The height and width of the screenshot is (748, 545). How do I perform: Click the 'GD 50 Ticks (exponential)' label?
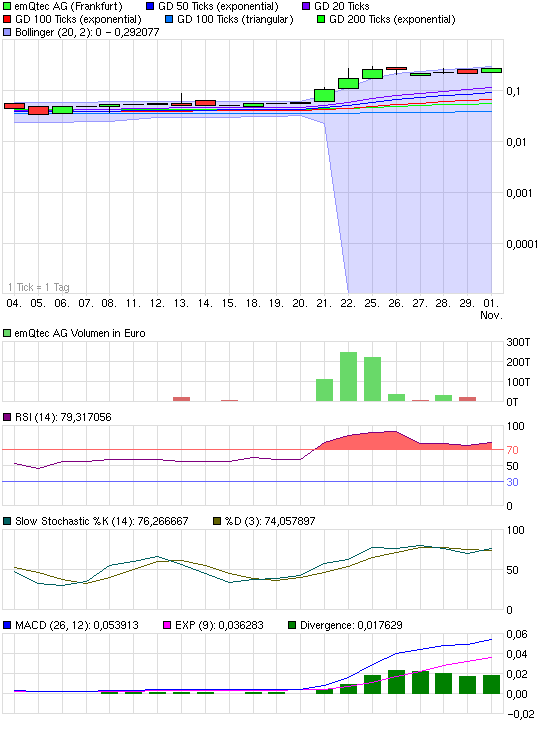click(x=218, y=7)
